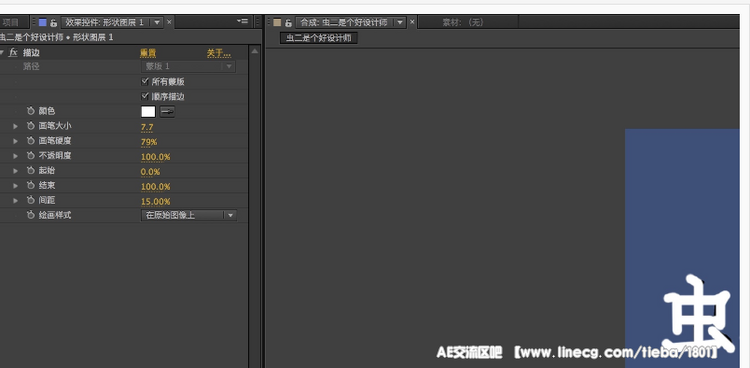Select the 描边 effect name
The image size is (750, 368).
31,53
